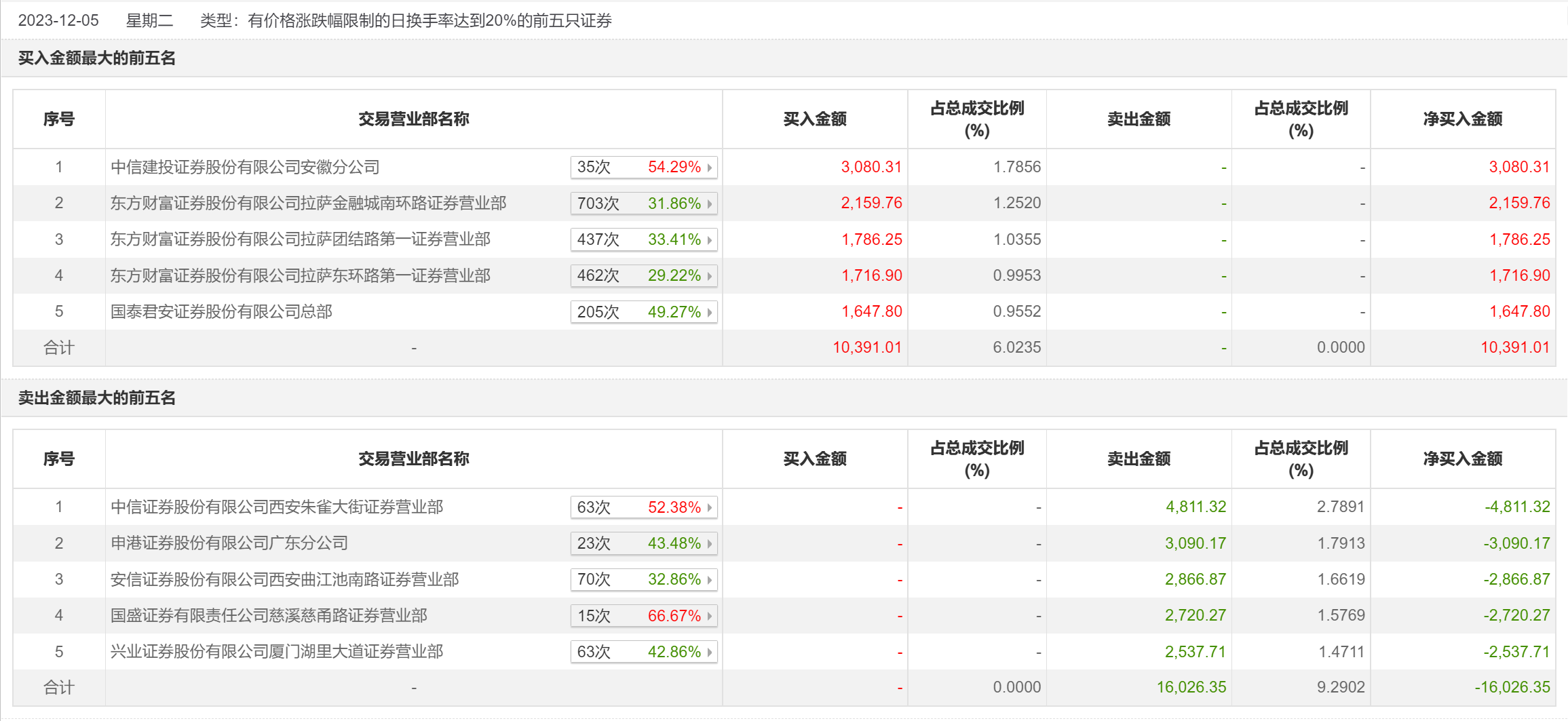The image size is (1568, 721).
Task: Click ratio value 0.9953
Action: point(1017,275)
